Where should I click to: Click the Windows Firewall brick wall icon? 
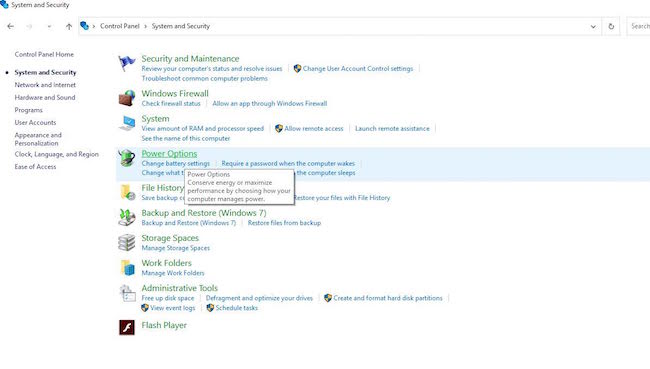click(127, 98)
